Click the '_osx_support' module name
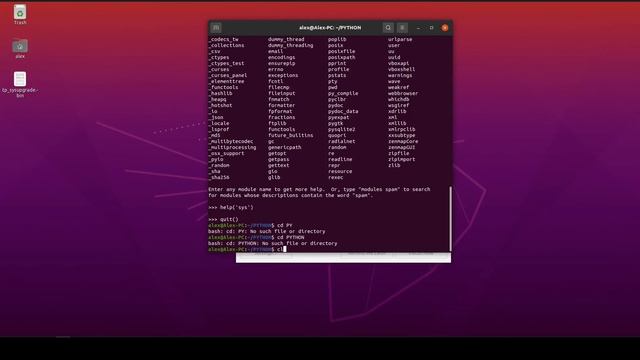This screenshot has width=640, height=360. (227, 153)
